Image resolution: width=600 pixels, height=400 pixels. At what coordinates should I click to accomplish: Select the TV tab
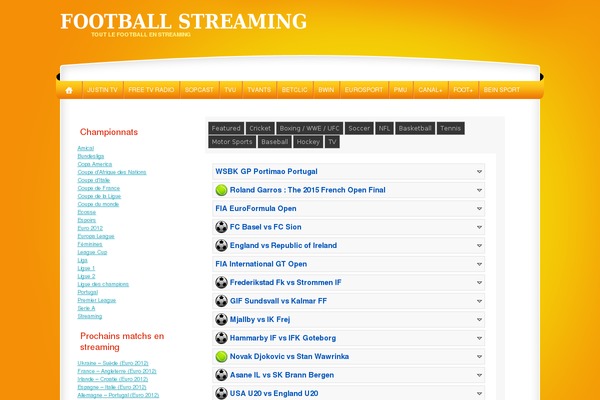332,142
